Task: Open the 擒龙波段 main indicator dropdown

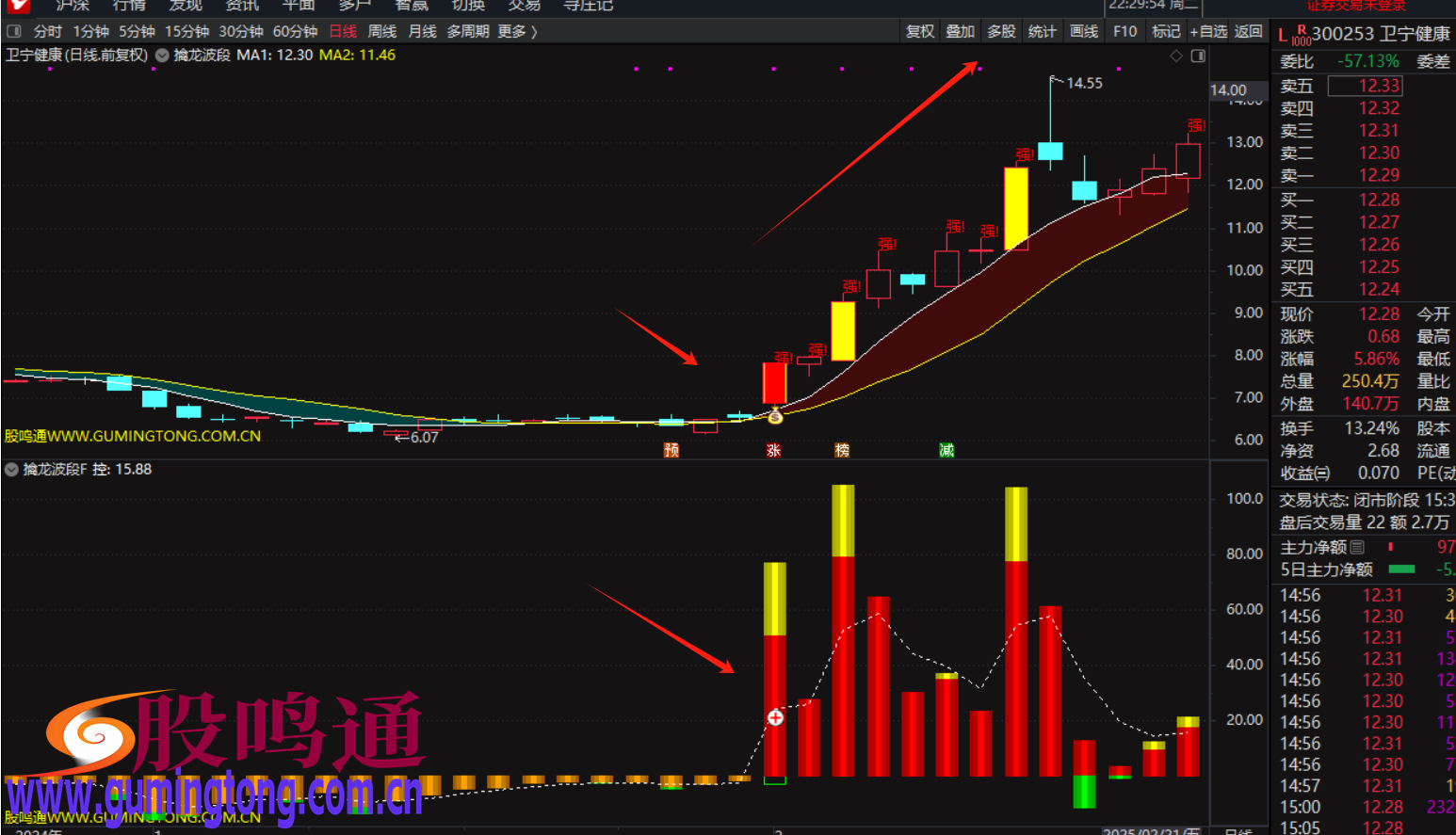Action: point(162,56)
